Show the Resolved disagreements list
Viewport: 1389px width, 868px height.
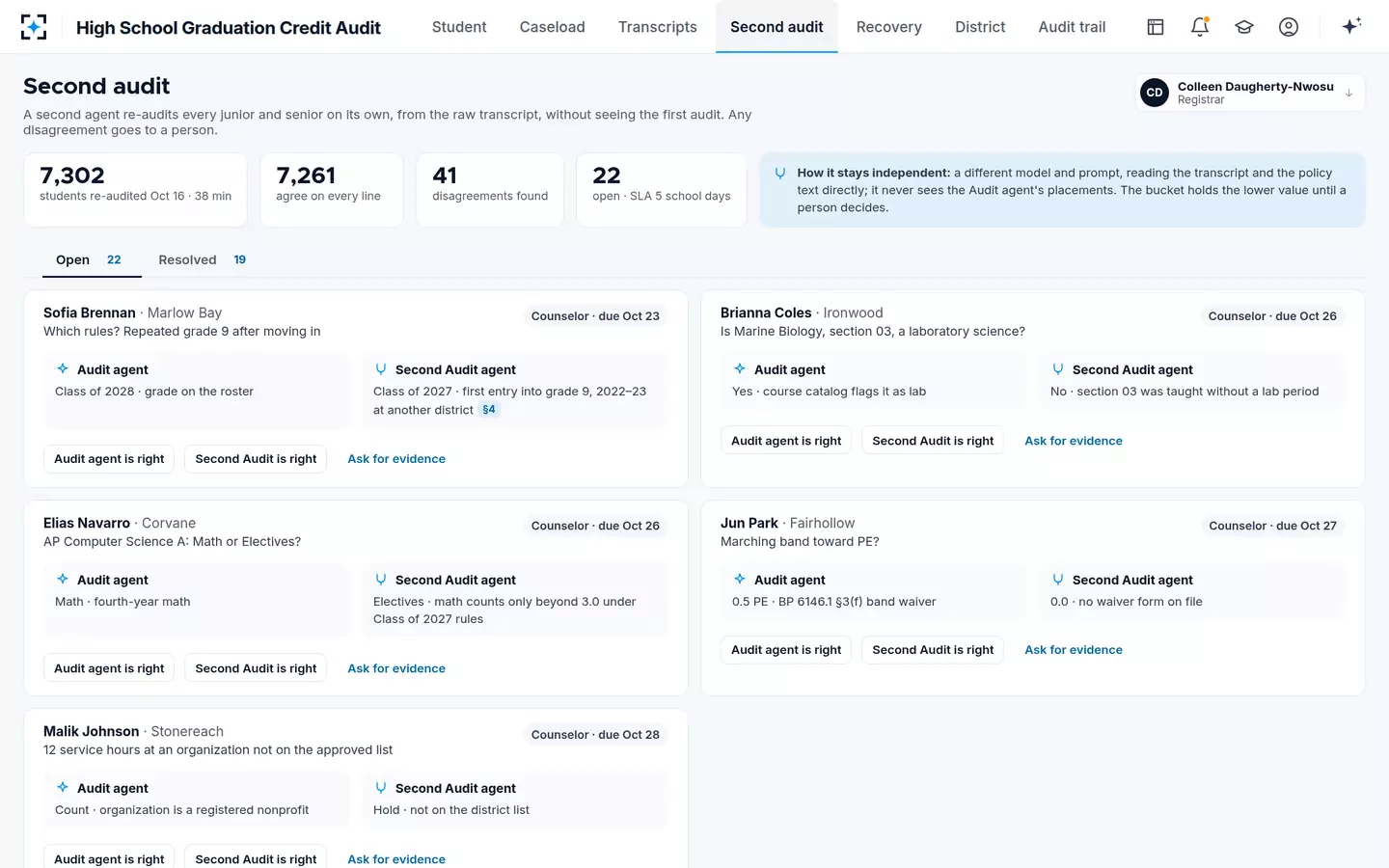[x=203, y=259]
